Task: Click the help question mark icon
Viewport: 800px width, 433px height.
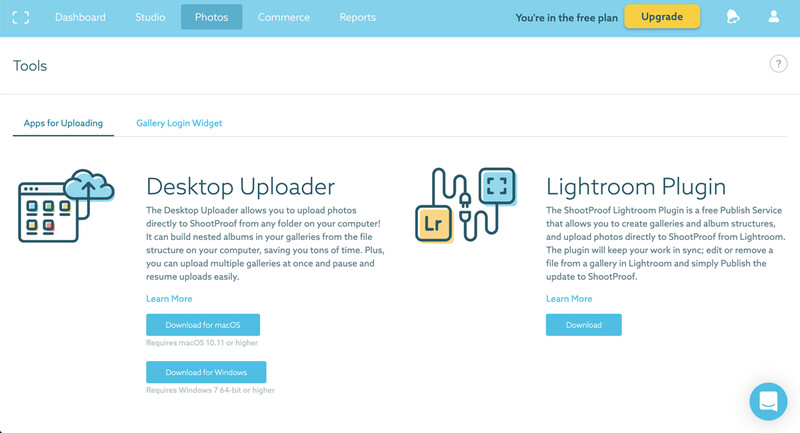Action: 778,64
